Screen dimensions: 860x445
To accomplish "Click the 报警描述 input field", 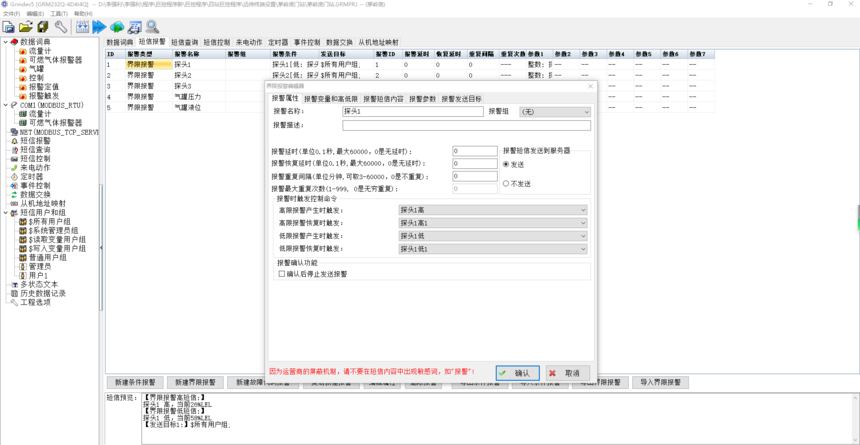I will coord(466,126).
